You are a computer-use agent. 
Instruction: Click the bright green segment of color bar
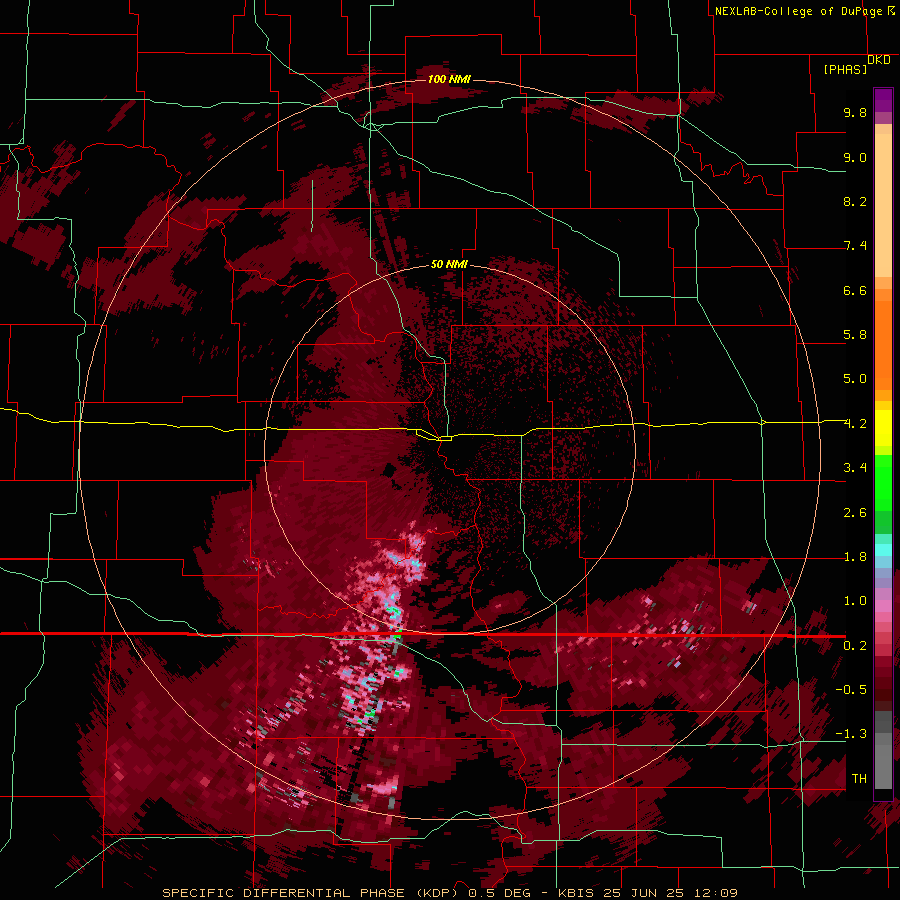click(883, 482)
